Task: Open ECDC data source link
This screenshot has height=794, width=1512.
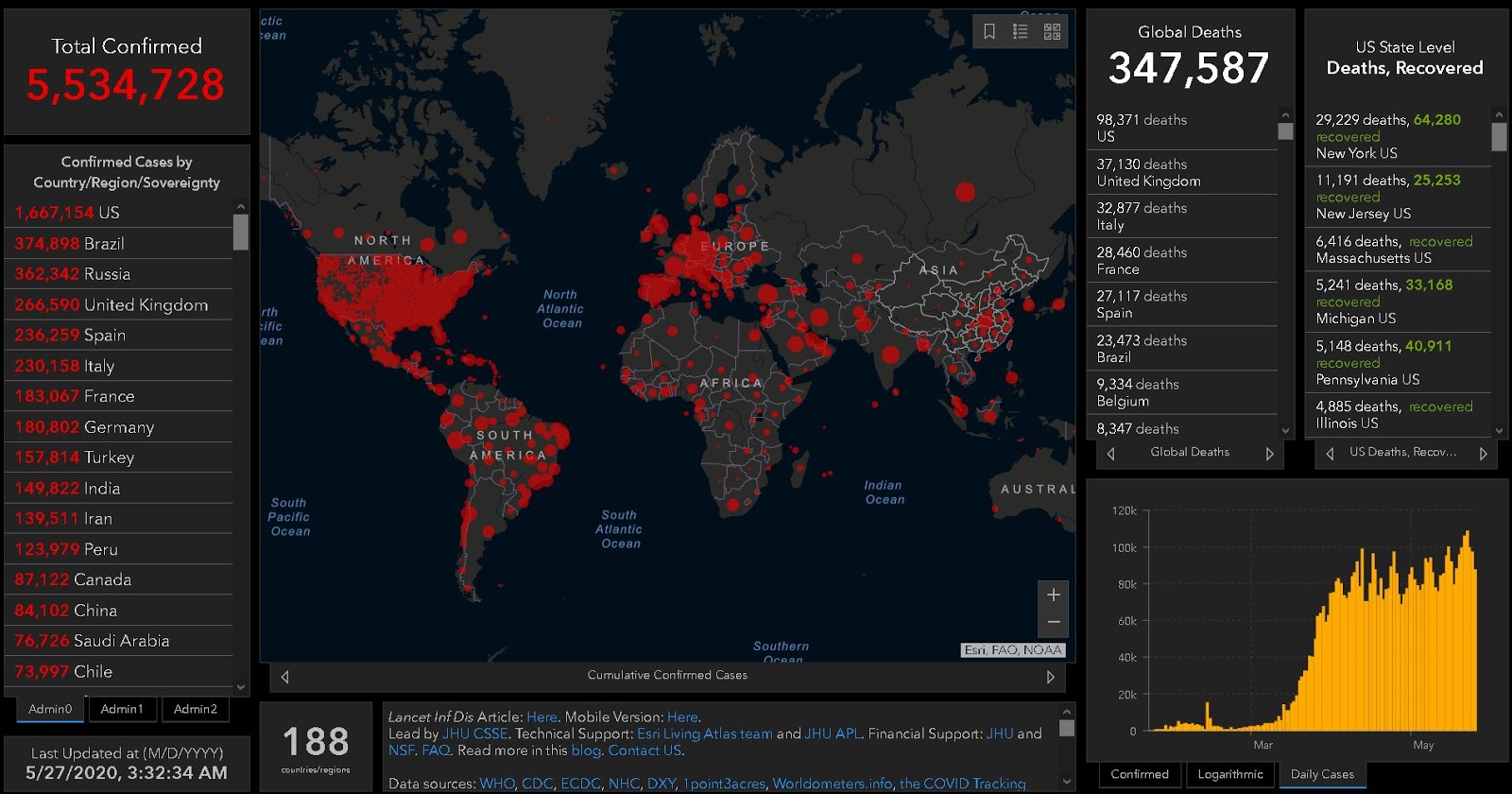Action: point(580,784)
